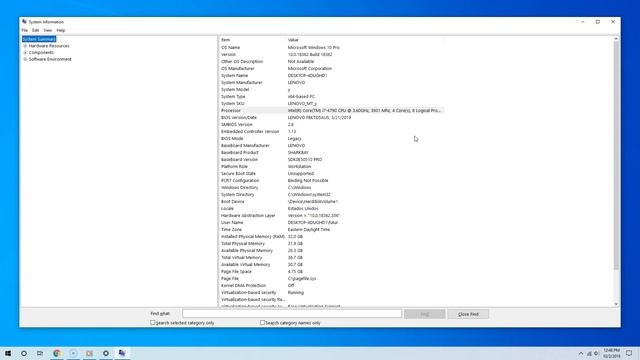Select the SMBIOS Version row
The height and width of the screenshot is (360, 640).
click(x=331, y=124)
